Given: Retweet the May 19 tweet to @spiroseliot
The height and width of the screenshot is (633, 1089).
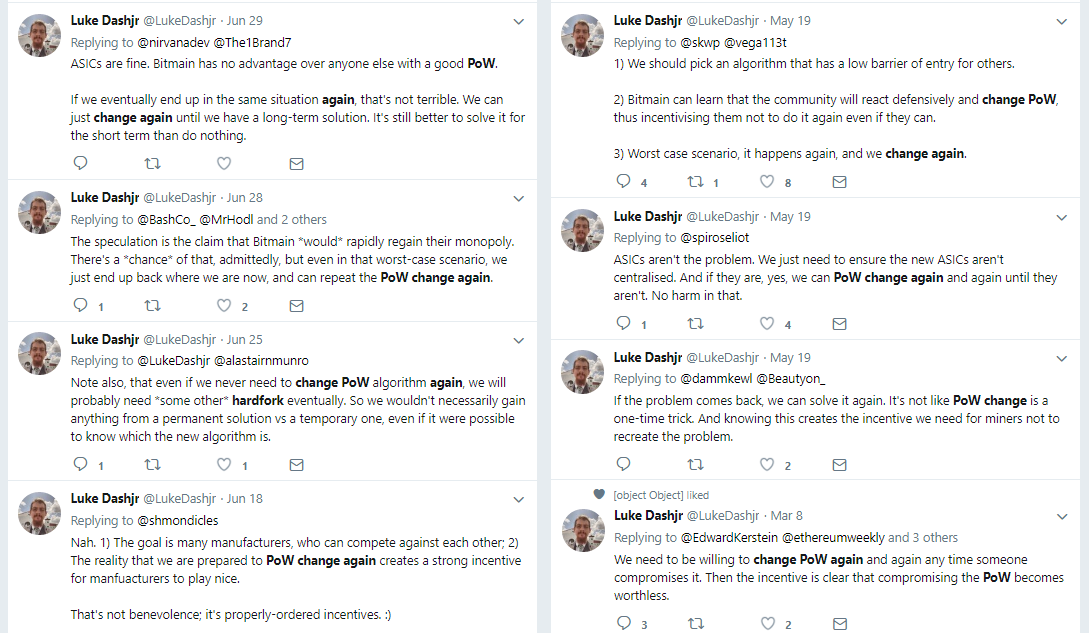Looking at the screenshot, I should tap(696, 324).
